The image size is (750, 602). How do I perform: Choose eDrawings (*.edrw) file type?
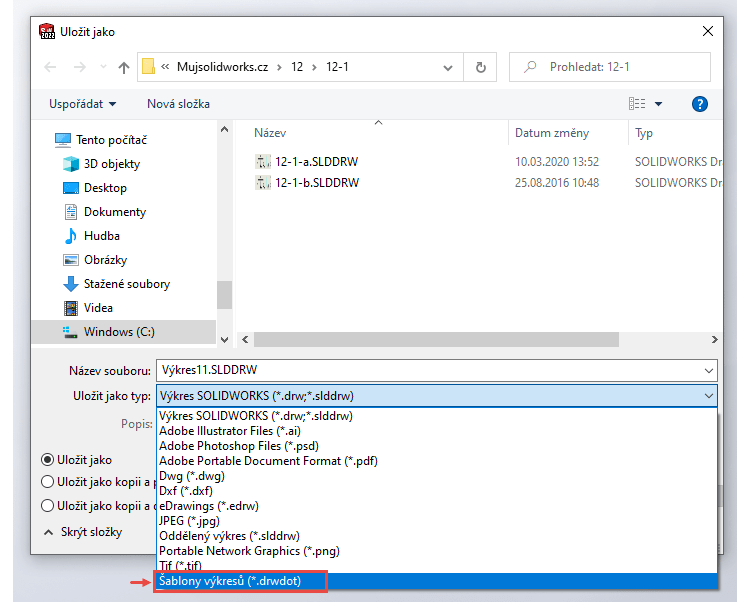coord(437,506)
